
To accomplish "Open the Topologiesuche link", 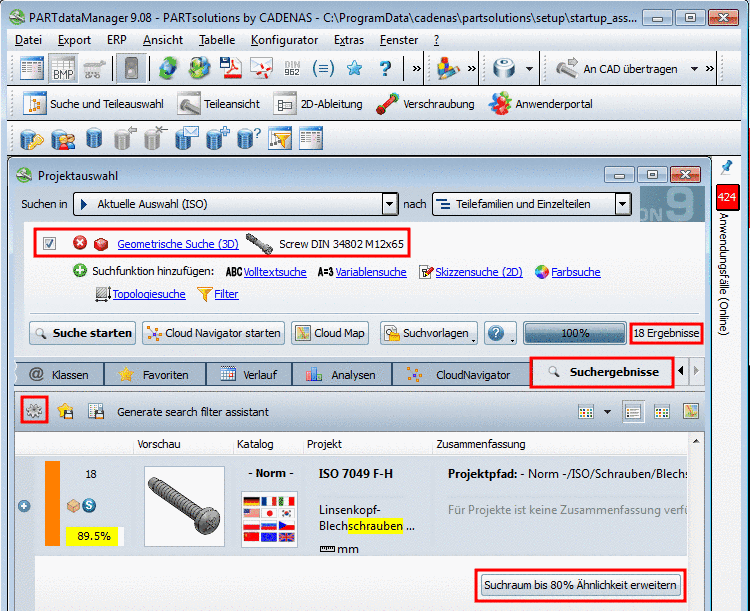I will coord(149,294).
